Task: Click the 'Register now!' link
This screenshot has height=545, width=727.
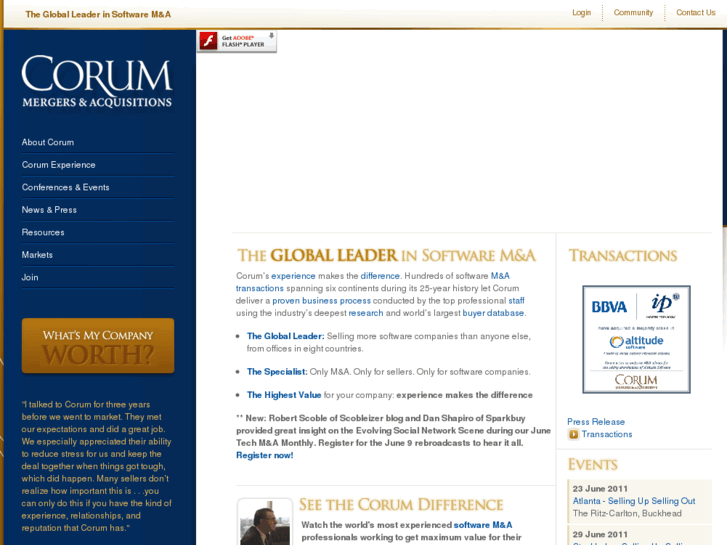Action: (265, 455)
